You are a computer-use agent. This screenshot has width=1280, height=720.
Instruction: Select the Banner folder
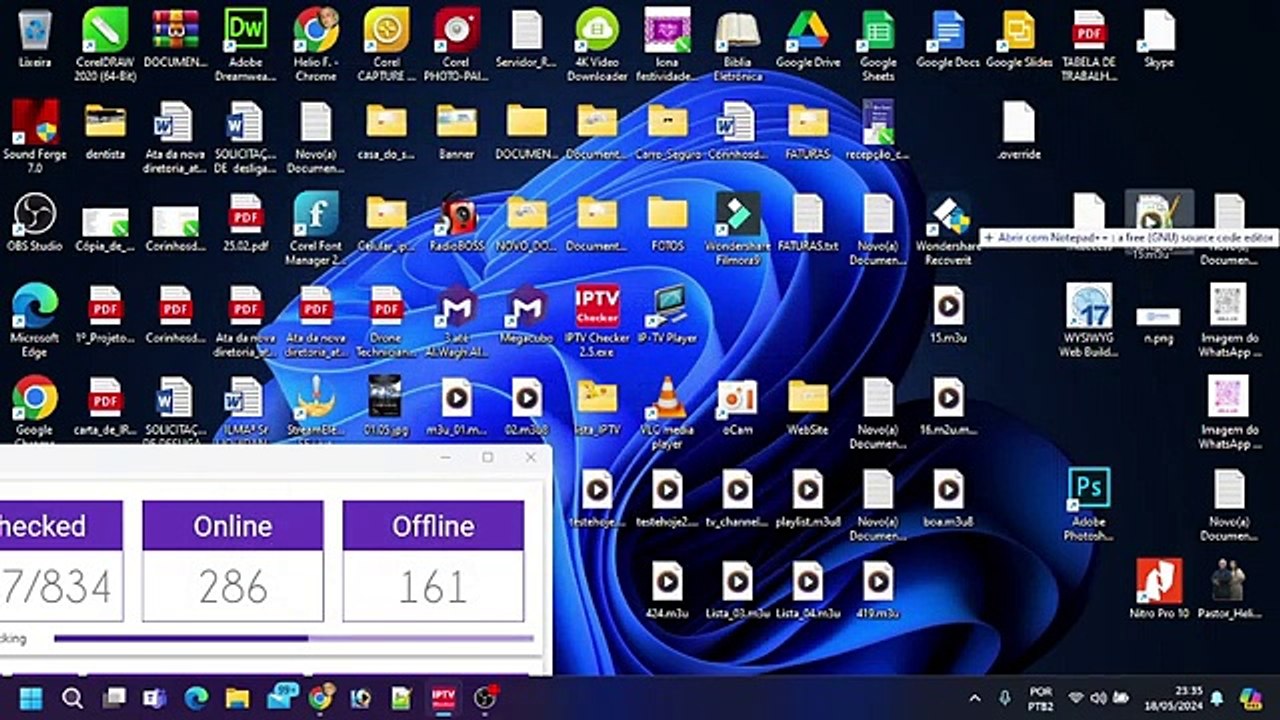pos(456,131)
